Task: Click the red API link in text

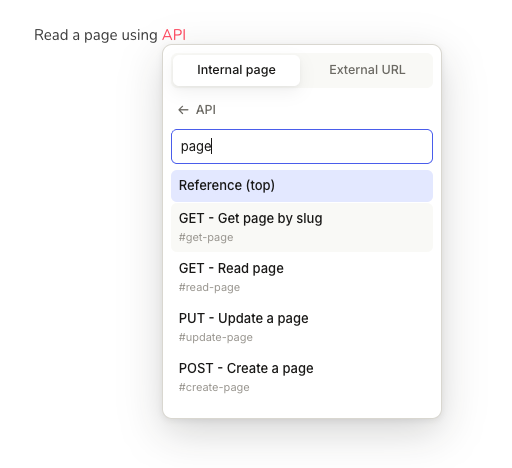Action: (x=174, y=35)
